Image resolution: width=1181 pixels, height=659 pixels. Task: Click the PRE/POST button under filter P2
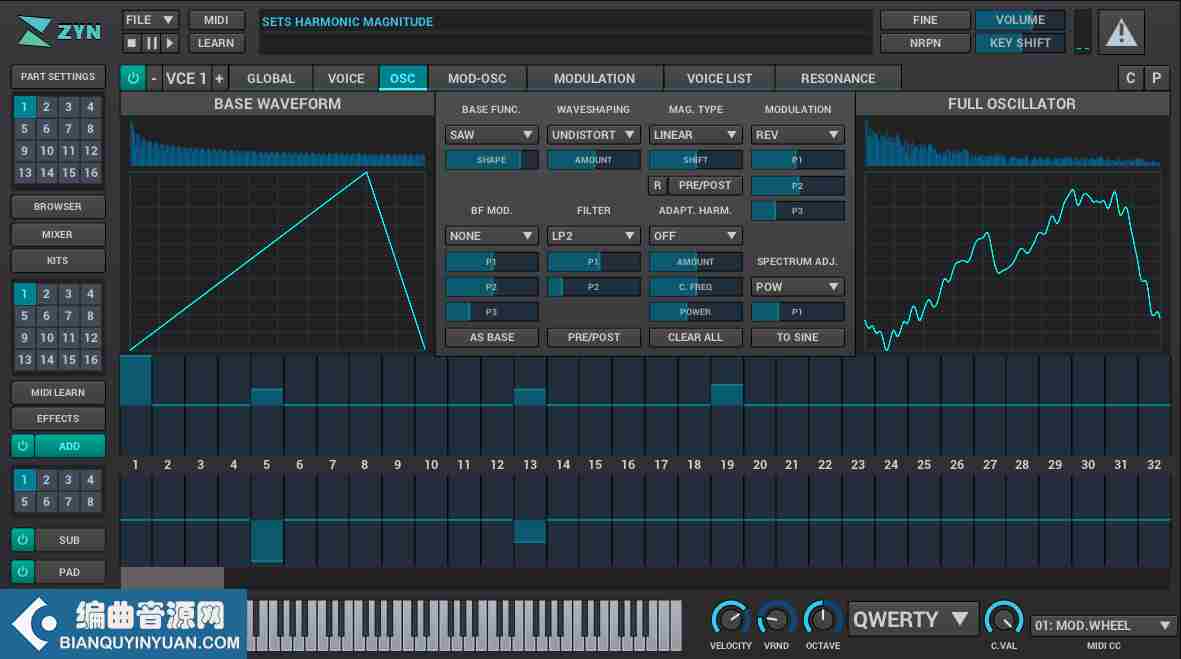[x=594, y=337]
